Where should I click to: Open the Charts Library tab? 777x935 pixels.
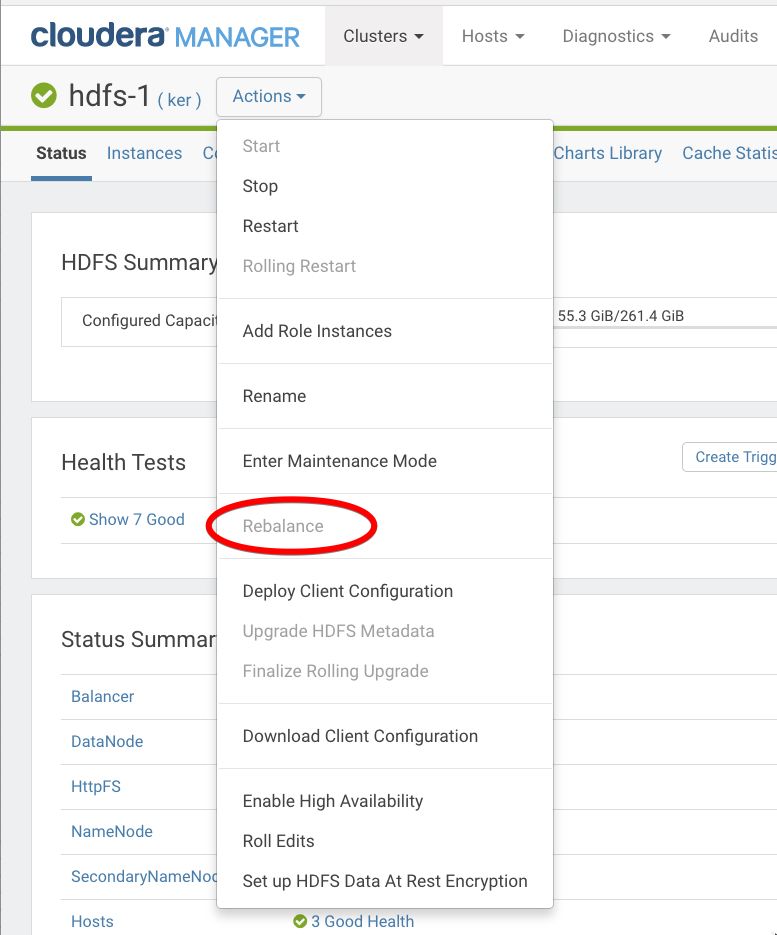607,153
